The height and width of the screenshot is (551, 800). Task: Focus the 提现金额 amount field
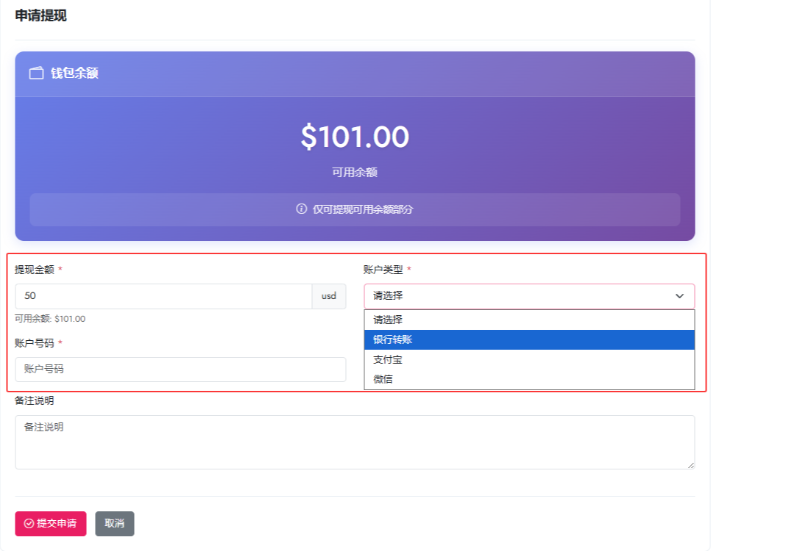(x=163, y=296)
